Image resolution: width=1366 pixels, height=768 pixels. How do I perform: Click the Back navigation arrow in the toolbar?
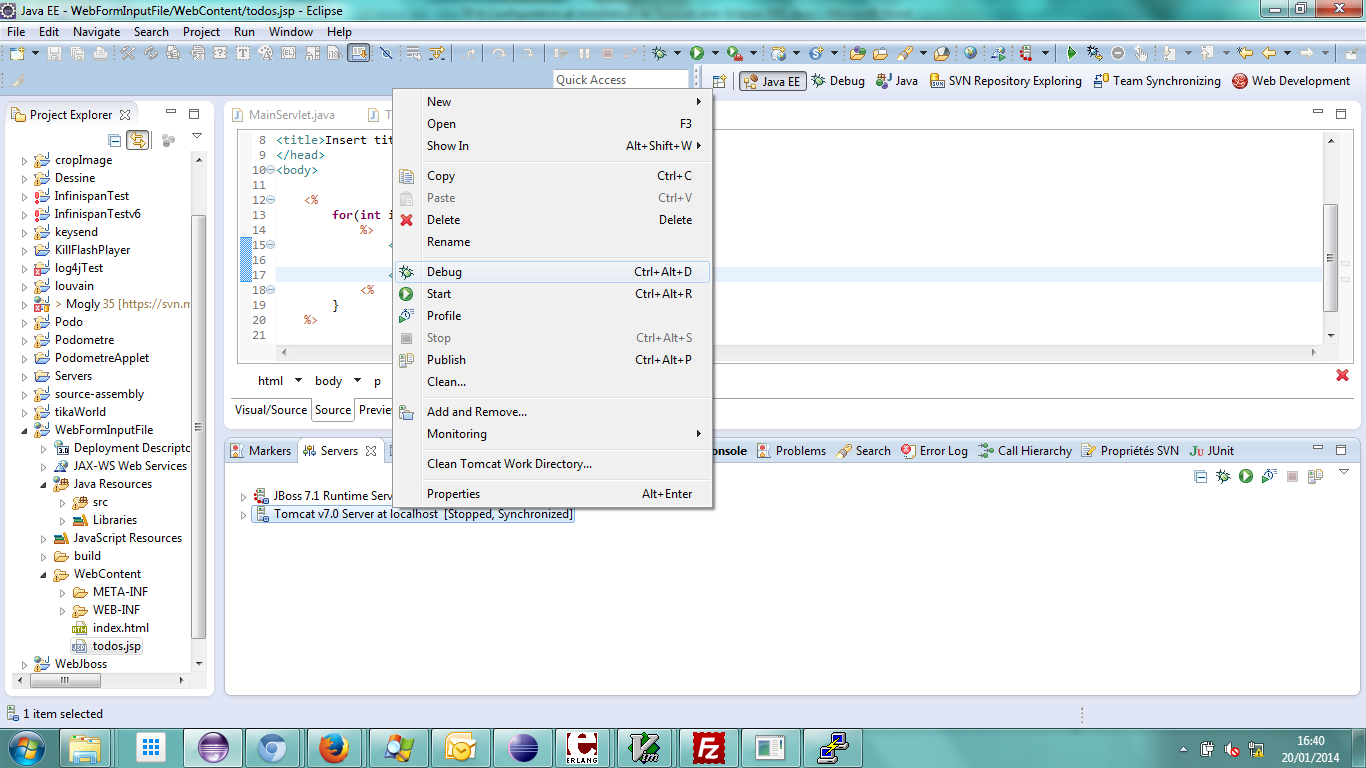point(1268,53)
